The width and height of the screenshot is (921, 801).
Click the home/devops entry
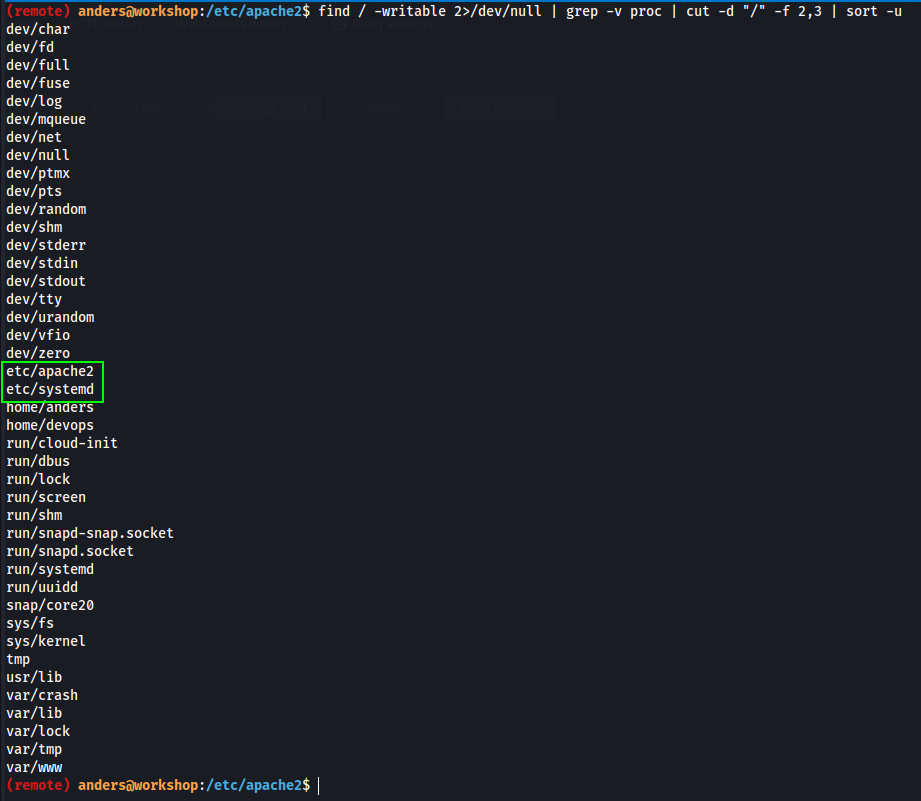(50, 425)
